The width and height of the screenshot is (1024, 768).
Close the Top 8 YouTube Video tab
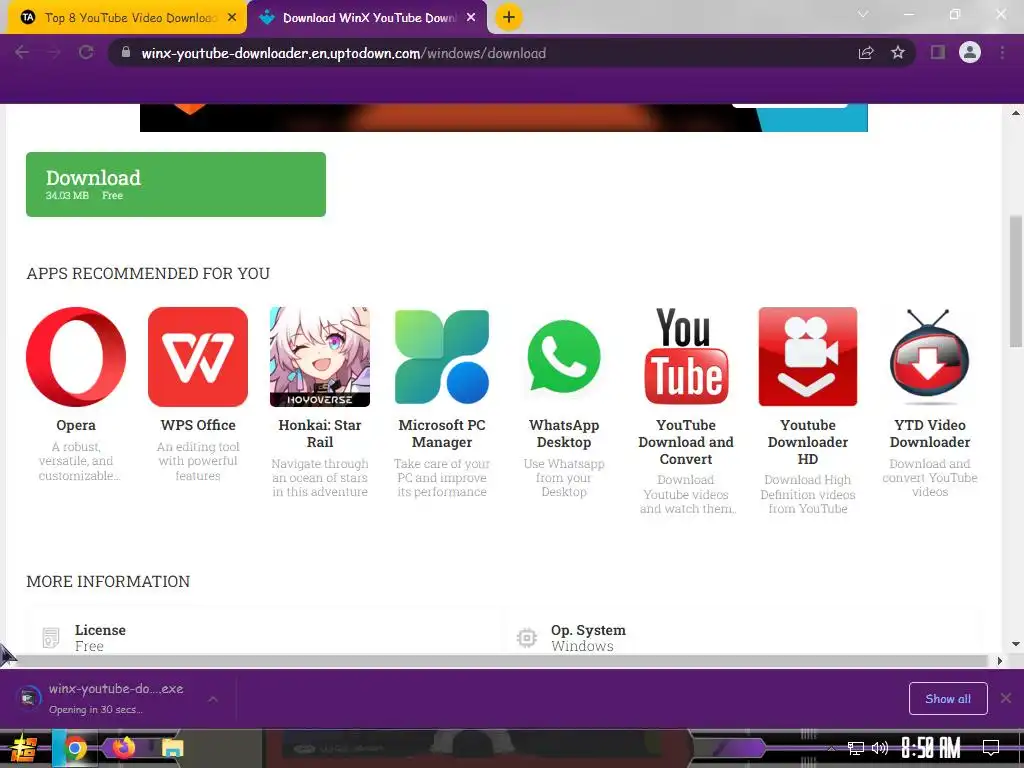232,18
